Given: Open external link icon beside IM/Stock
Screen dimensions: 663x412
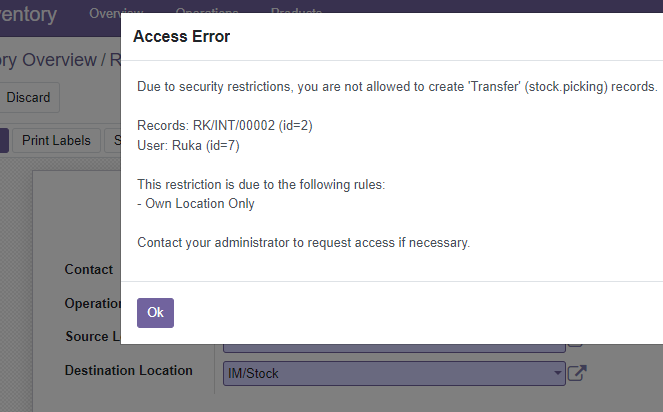Looking at the screenshot, I should point(577,373).
